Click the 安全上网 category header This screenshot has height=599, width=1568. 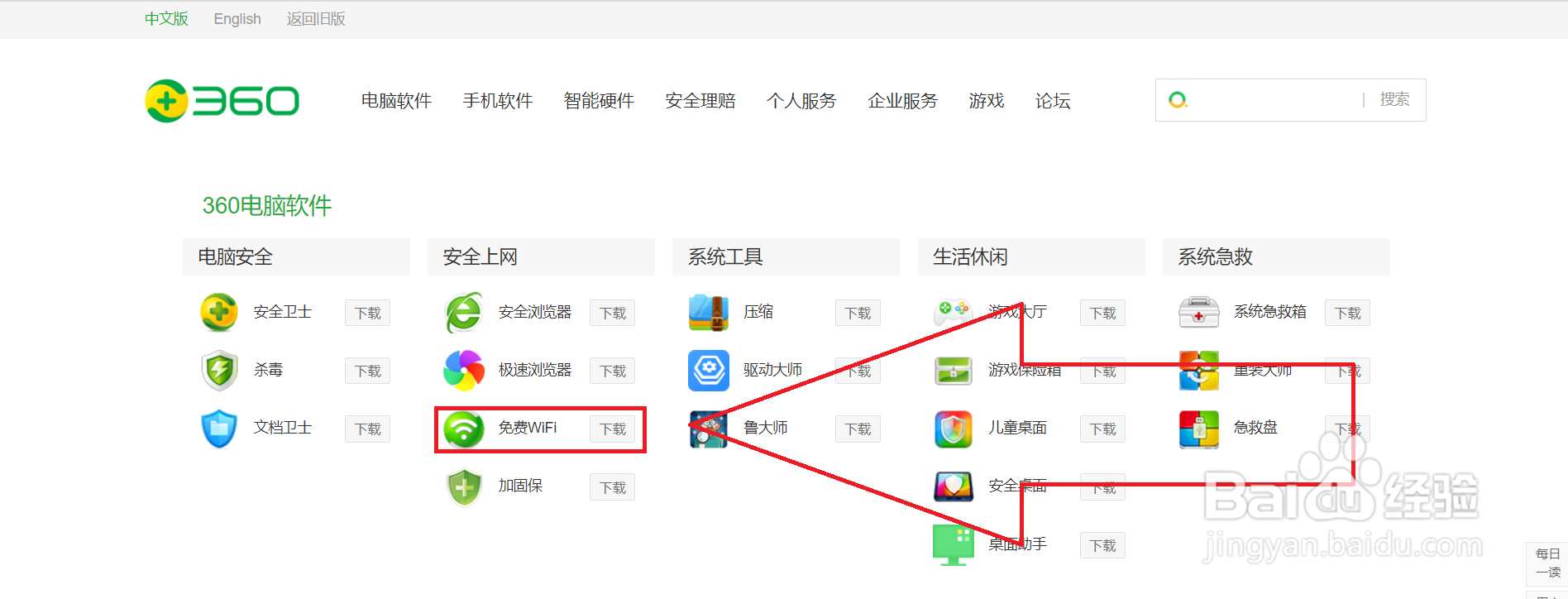[541, 256]
